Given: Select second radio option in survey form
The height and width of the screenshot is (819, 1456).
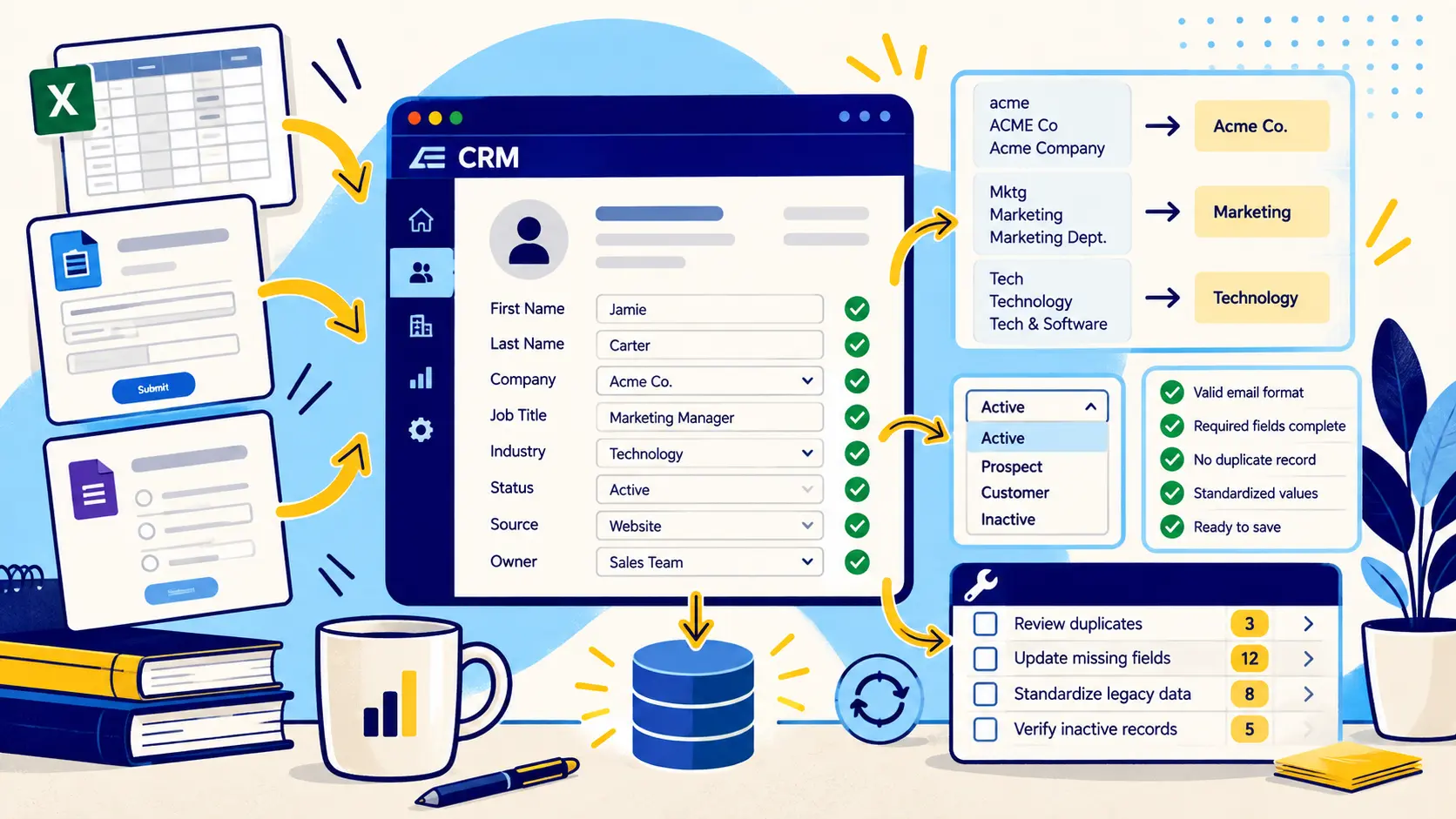Looking at the screenshot, I should (147, 531).
